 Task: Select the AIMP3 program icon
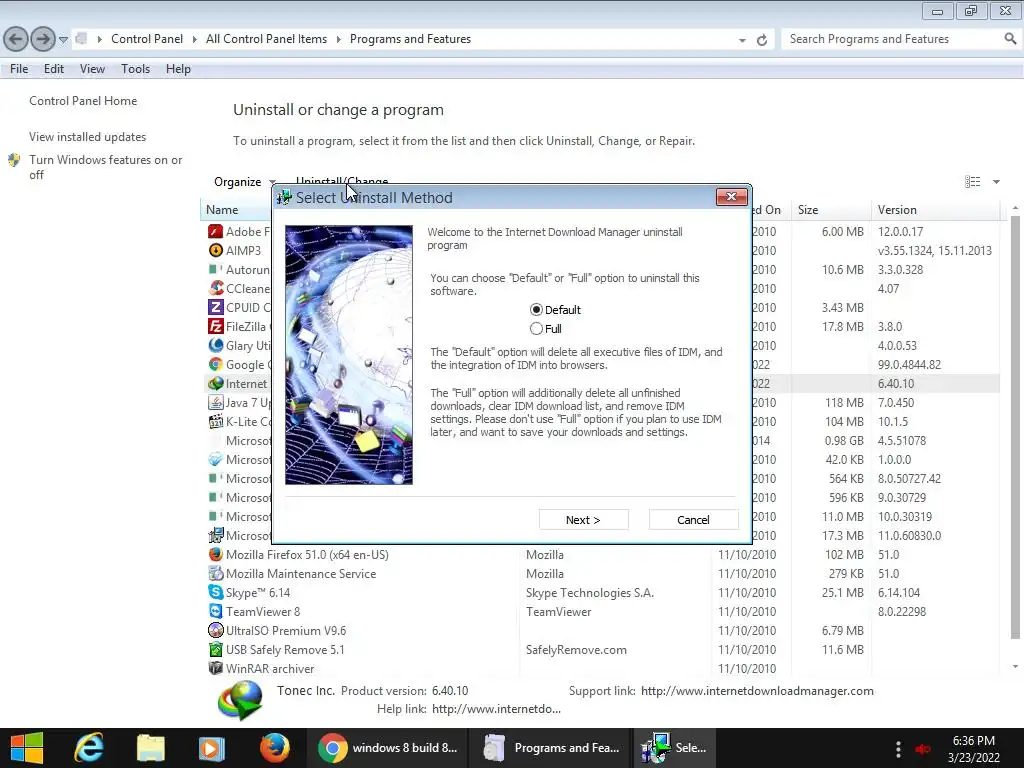coord(216,250)
